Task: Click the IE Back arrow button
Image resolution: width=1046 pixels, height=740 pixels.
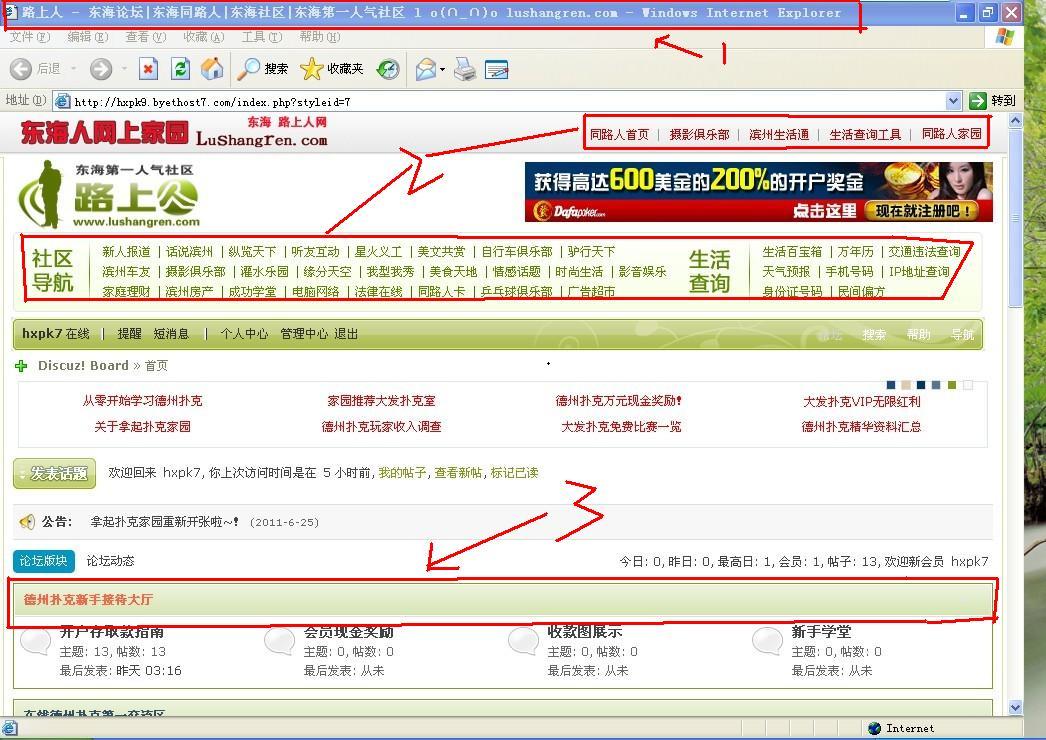Action: pos(21,69)
